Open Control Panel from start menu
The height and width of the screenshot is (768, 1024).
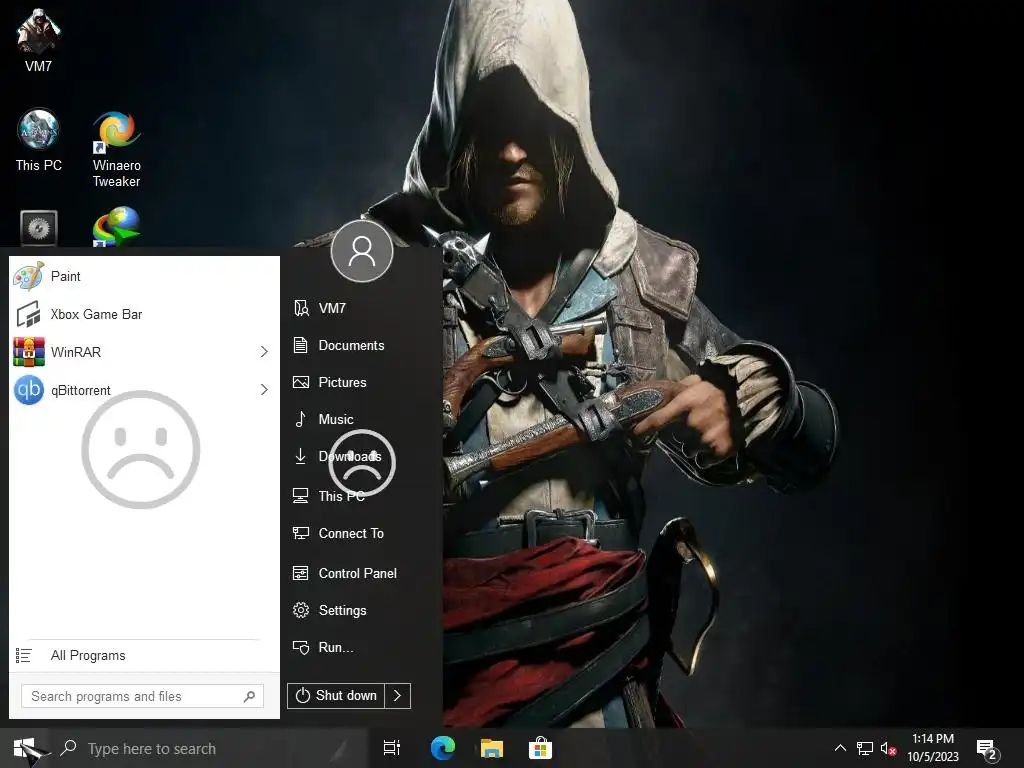tap(362, 573)
